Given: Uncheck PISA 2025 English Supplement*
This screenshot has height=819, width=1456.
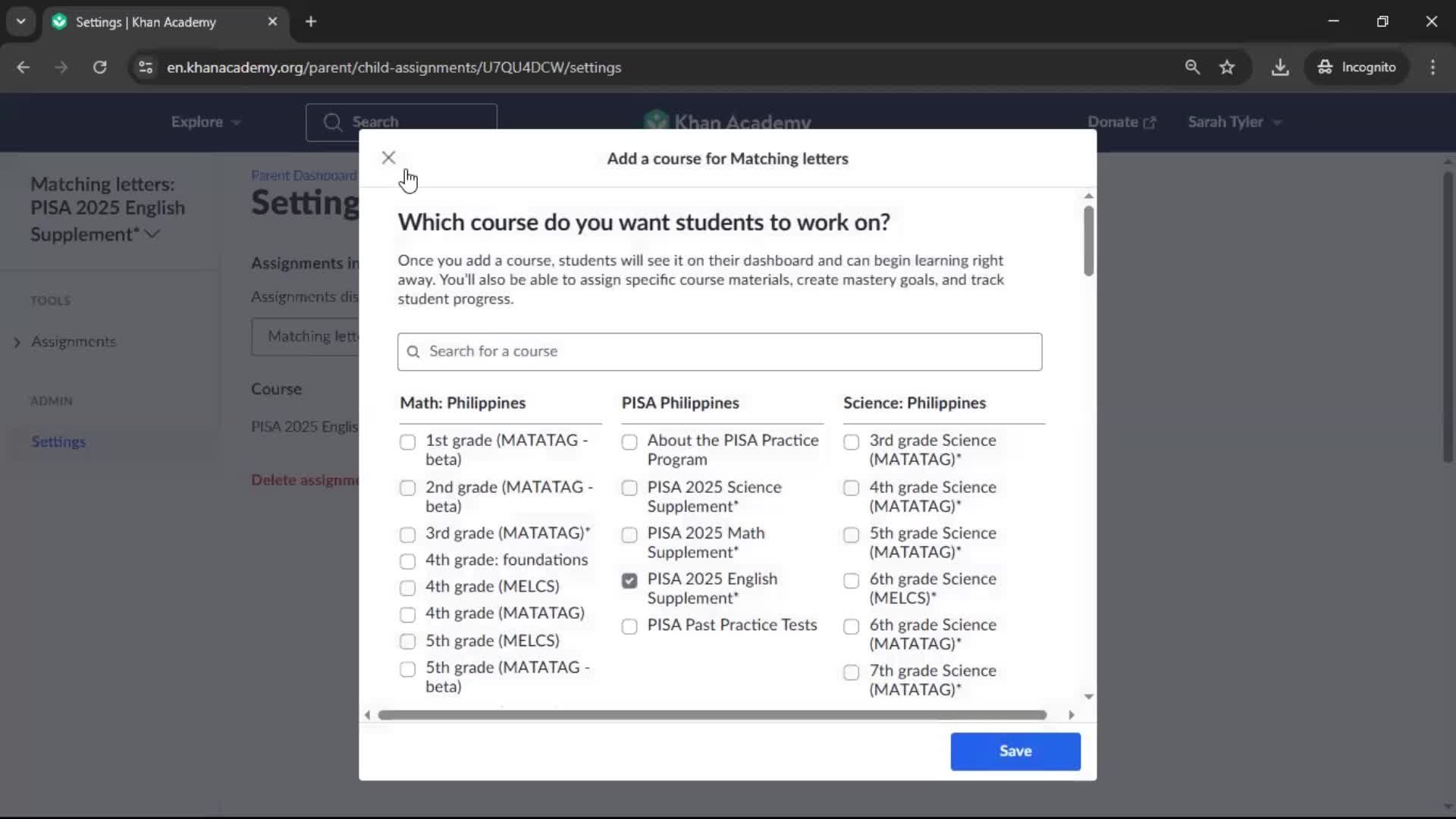Looking at the screenshot, I should [x=629, y=580].
